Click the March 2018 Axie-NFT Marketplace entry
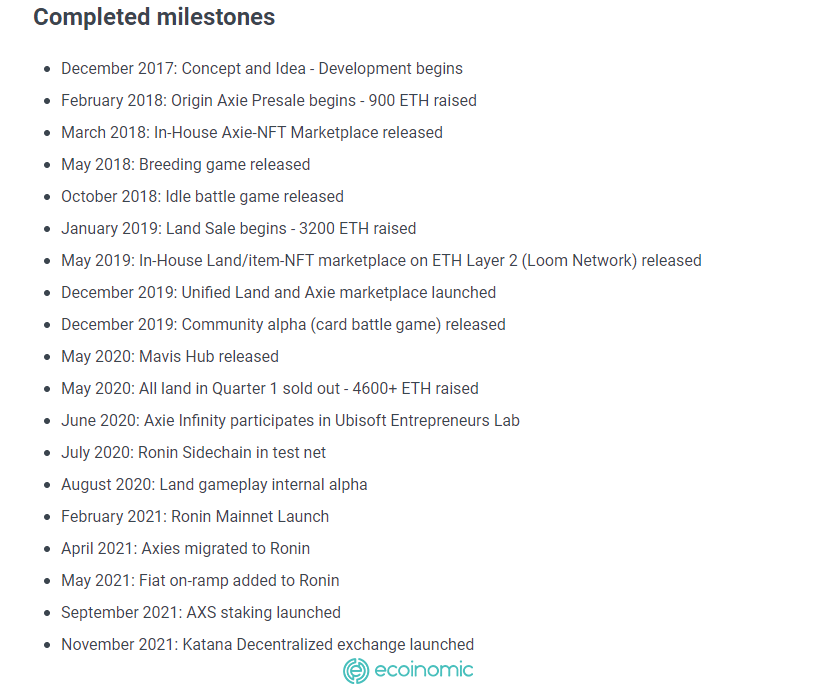This screenshot has width=817, height=684. click(x=252, y=132)
